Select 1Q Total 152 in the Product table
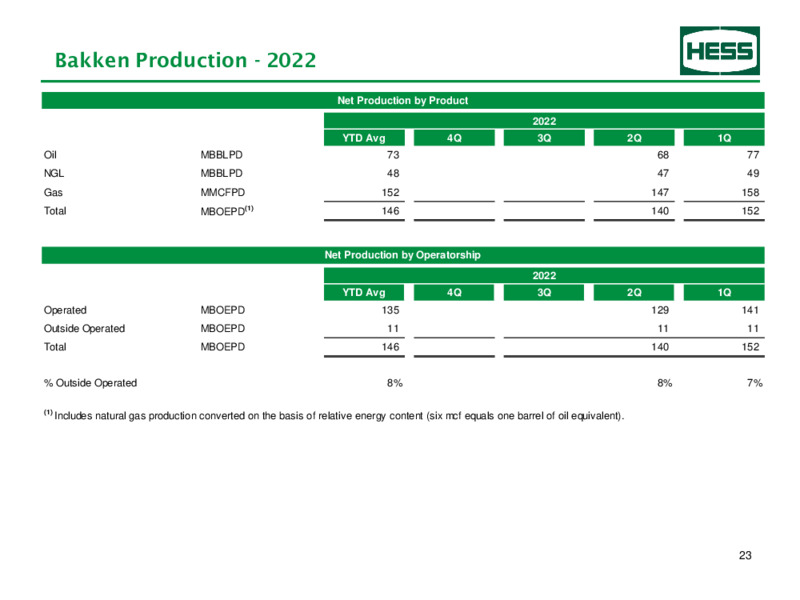 751,211
